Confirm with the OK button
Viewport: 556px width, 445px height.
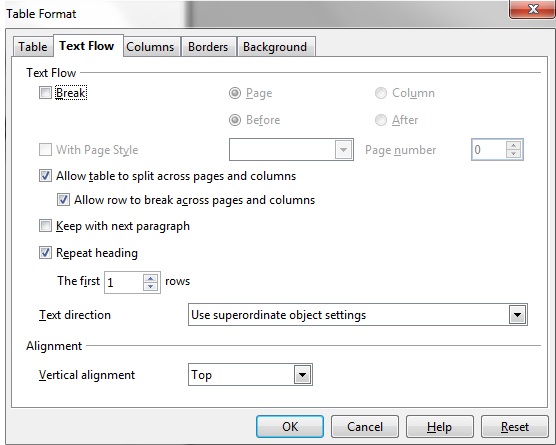tap(290, 427)
